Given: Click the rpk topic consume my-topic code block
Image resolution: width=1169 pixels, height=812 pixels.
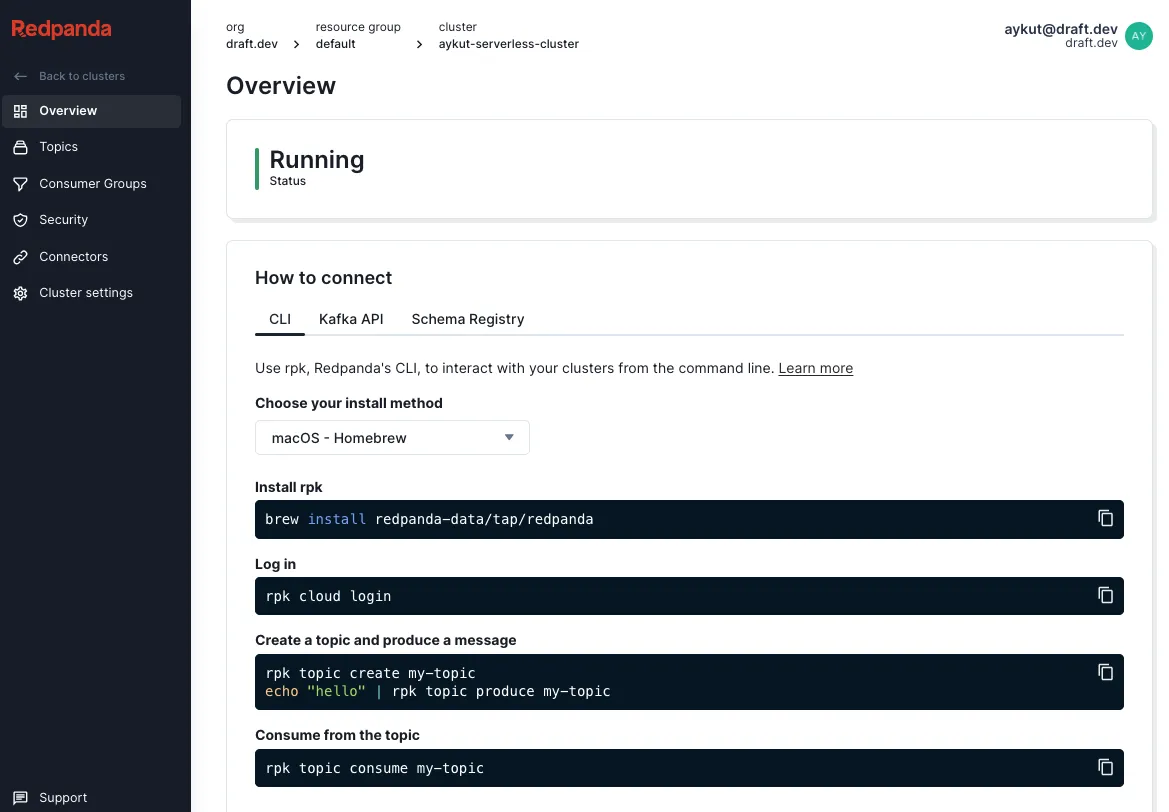Looking at the screenshot, I should (x=689, y=768).
